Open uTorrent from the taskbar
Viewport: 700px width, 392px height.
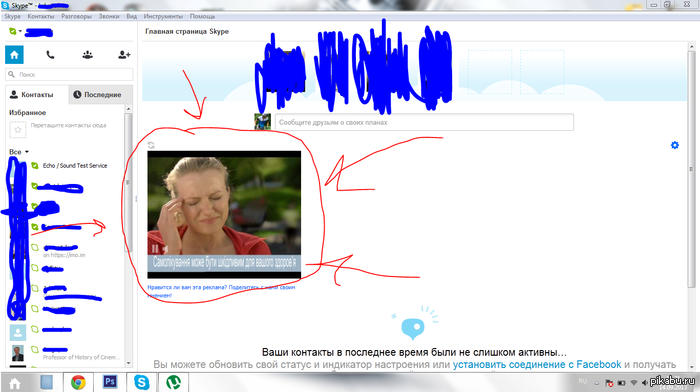tap(173, 383)
